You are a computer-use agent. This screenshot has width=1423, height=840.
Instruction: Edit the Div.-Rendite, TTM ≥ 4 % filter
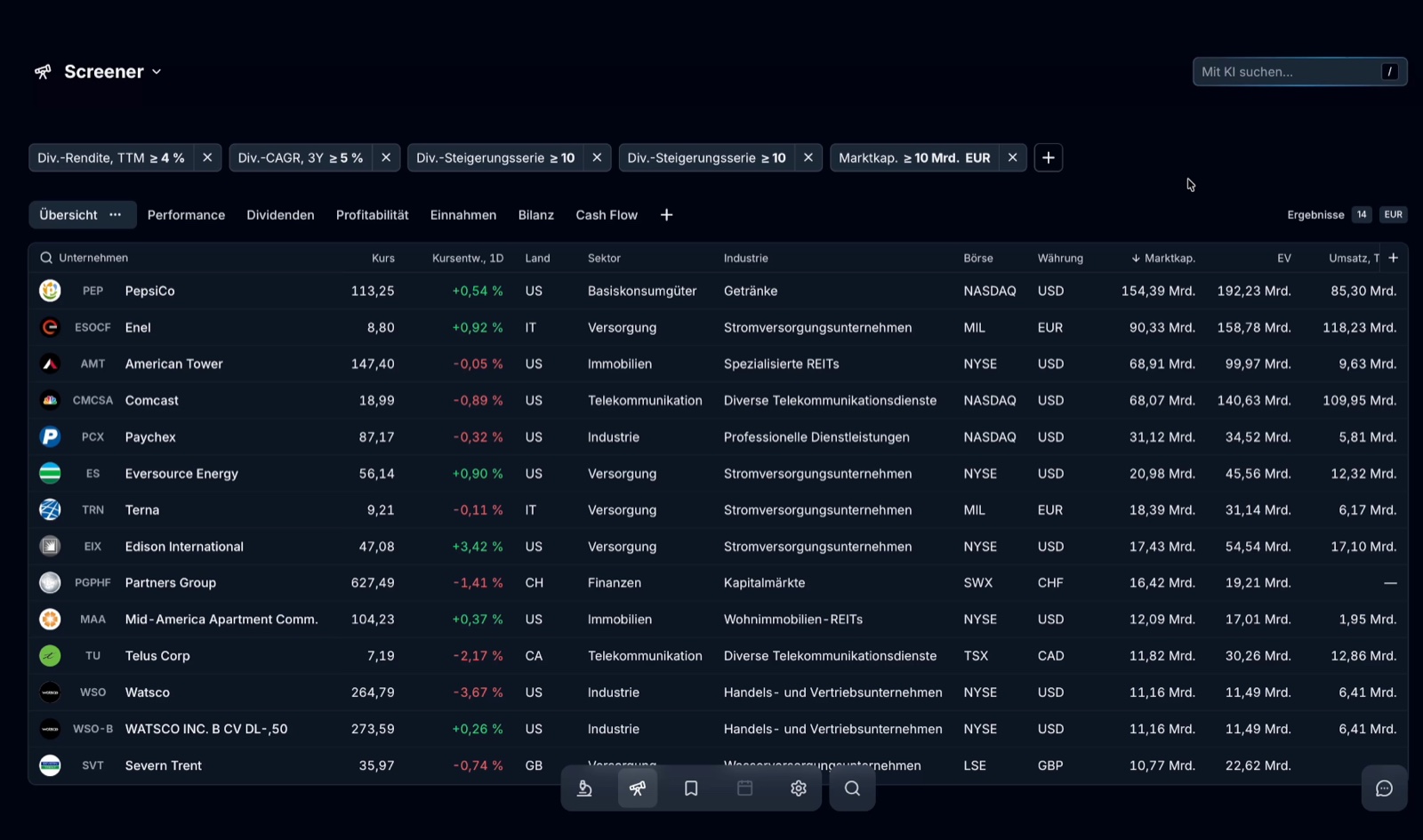[x=111, y=157]
